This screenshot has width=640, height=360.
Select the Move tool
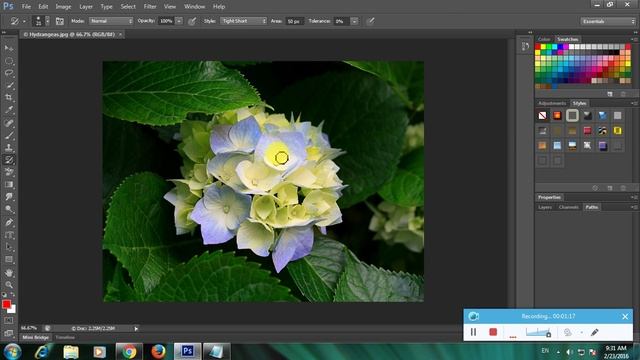pos(9,48)
